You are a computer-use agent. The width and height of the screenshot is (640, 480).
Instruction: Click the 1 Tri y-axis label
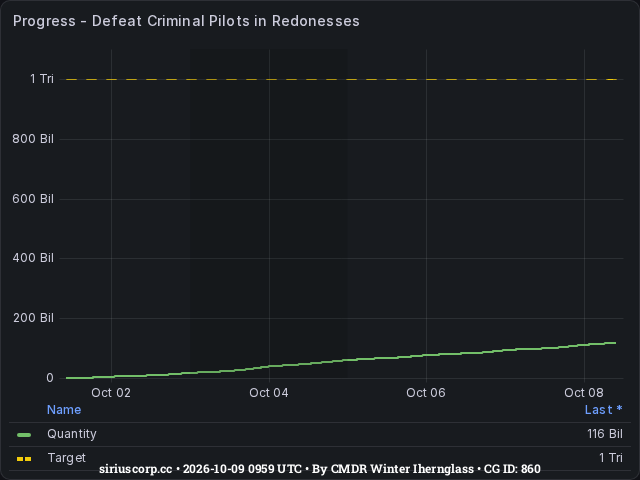click(42, 79)
